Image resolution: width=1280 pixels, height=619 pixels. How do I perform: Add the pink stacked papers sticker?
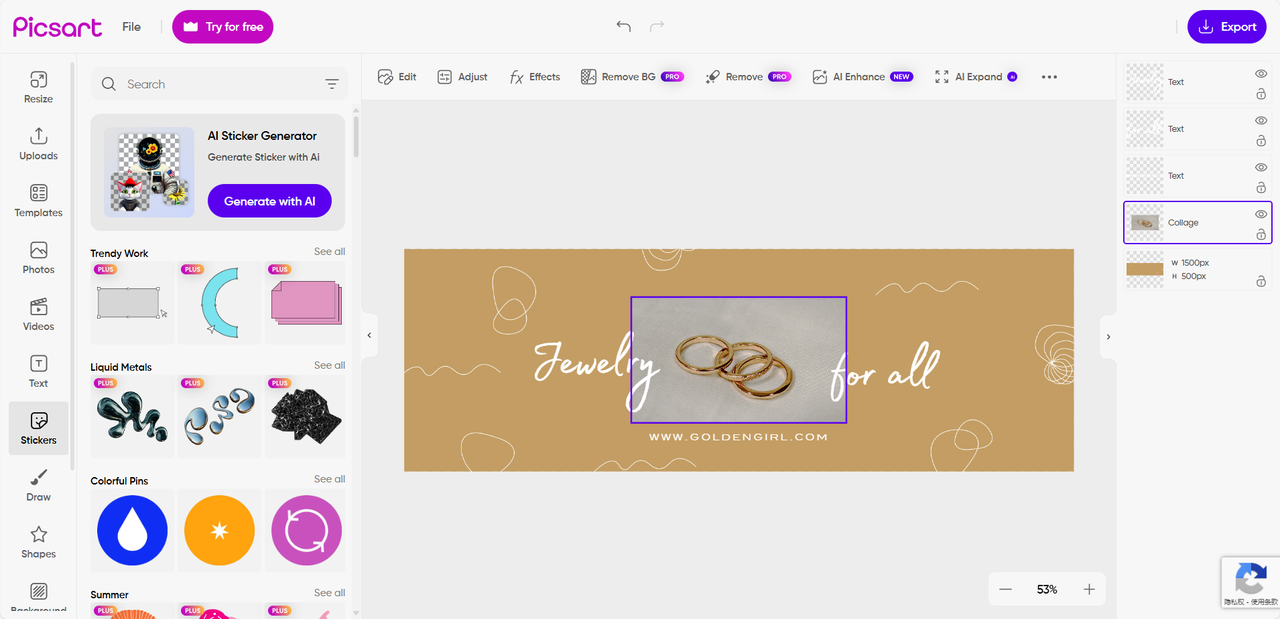[306, 304]
